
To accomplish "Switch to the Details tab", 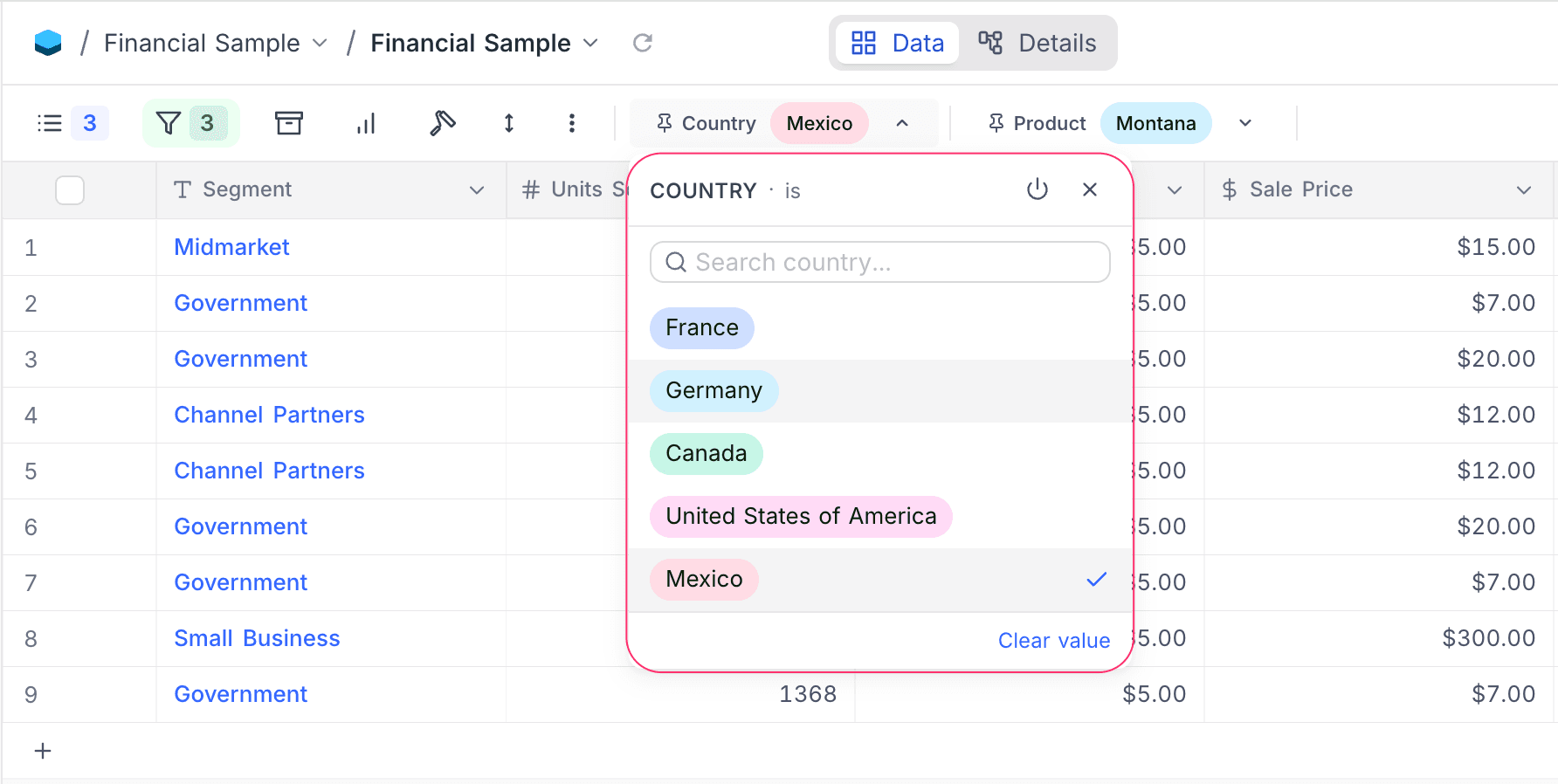I will click(x=1038, y=42).
